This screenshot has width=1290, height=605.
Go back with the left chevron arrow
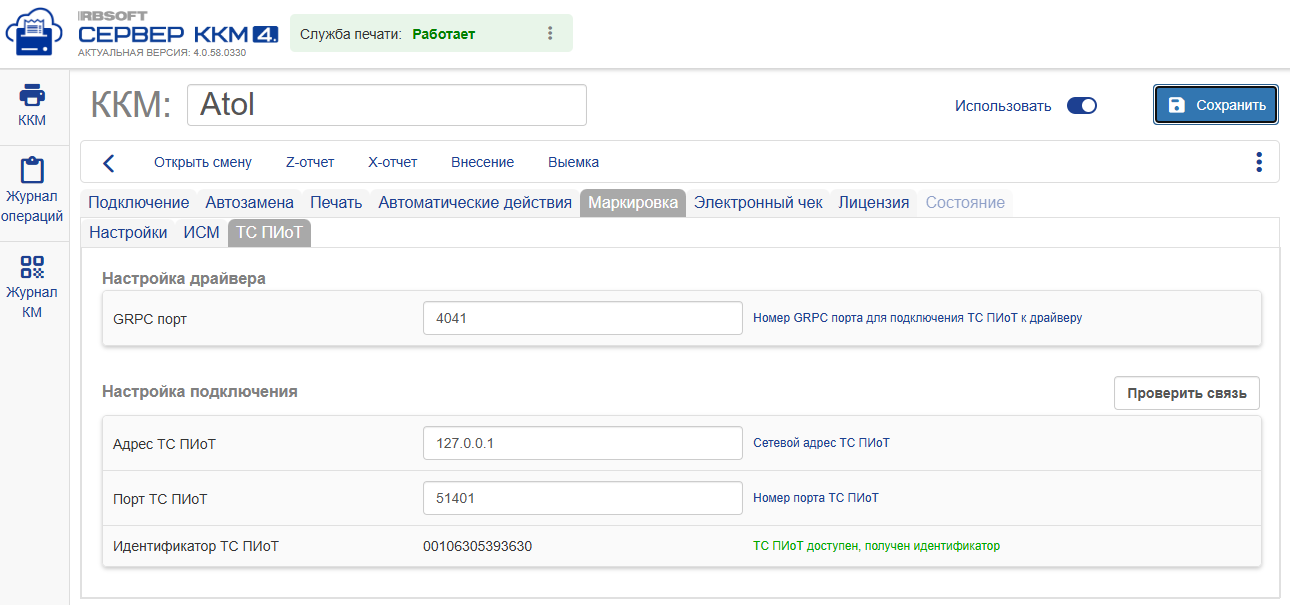pyautogui.click(x=109, y=163)
